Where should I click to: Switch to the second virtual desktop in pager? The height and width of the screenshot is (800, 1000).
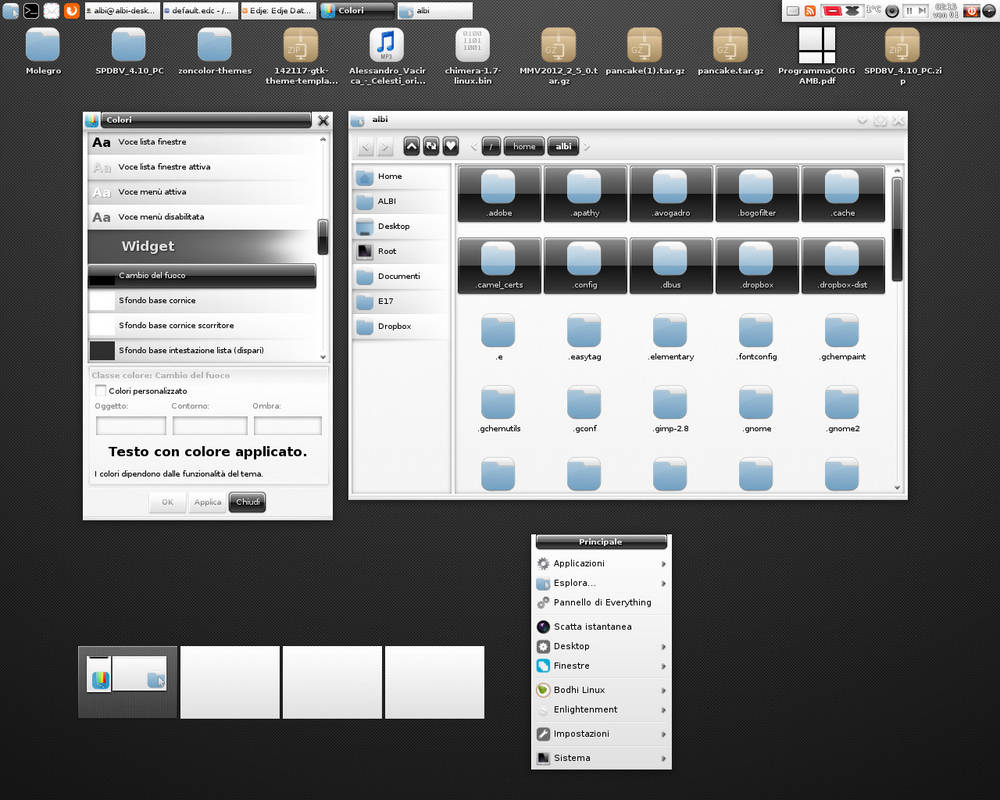[230, 682]
